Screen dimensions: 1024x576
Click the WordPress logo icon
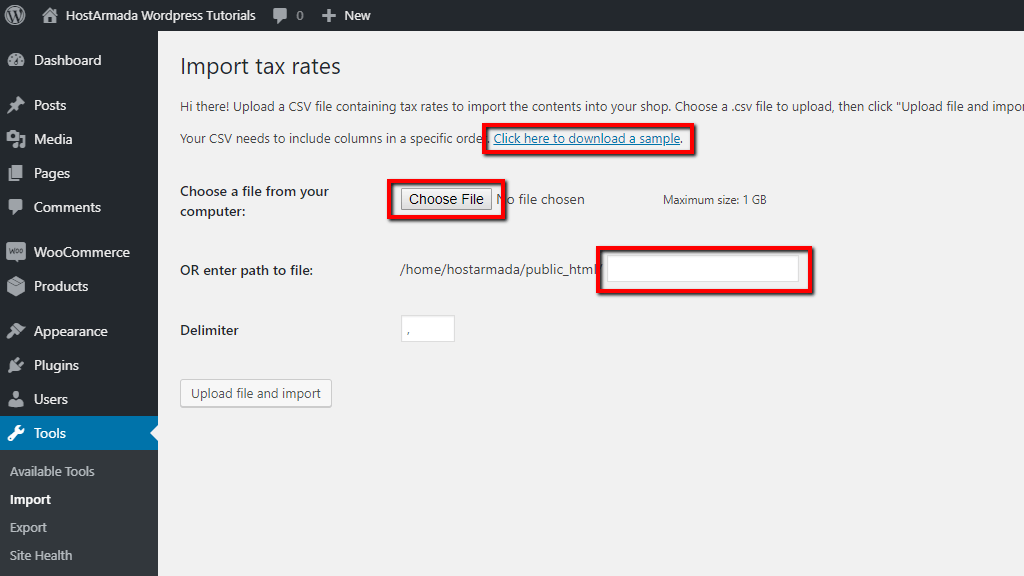(15, 15)
